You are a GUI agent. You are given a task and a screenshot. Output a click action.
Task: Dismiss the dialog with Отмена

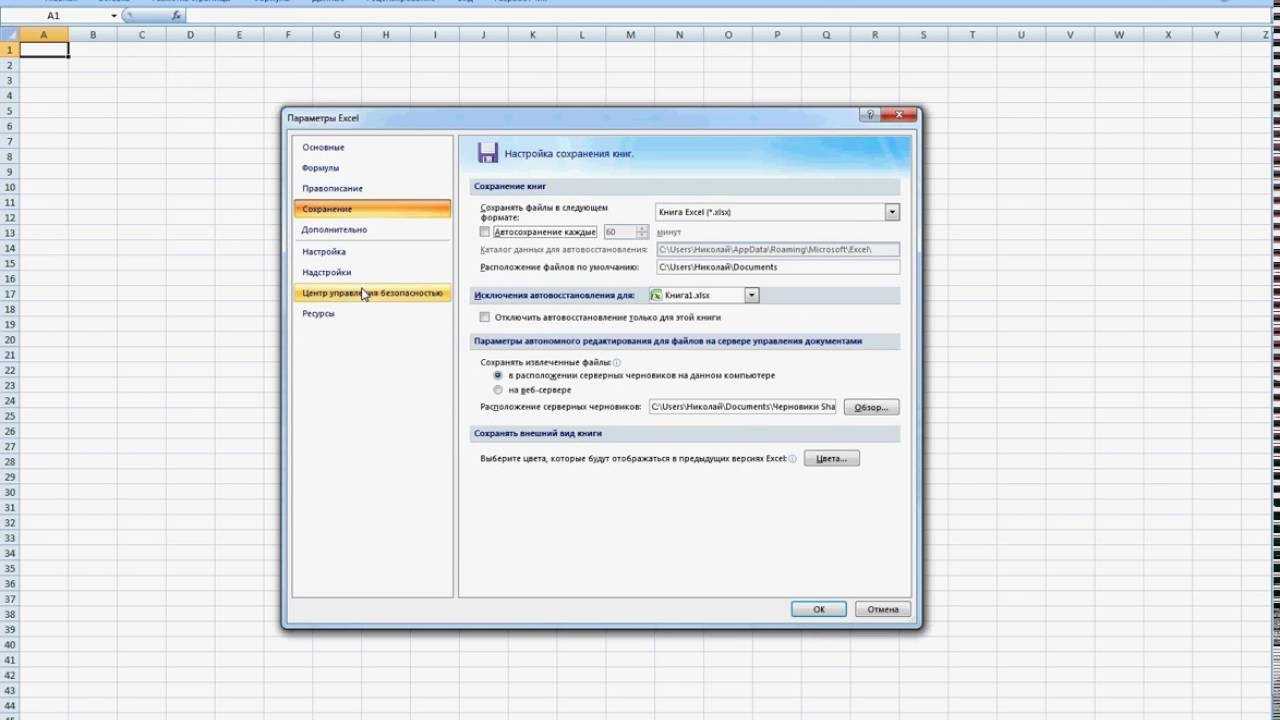click(883, 609)
